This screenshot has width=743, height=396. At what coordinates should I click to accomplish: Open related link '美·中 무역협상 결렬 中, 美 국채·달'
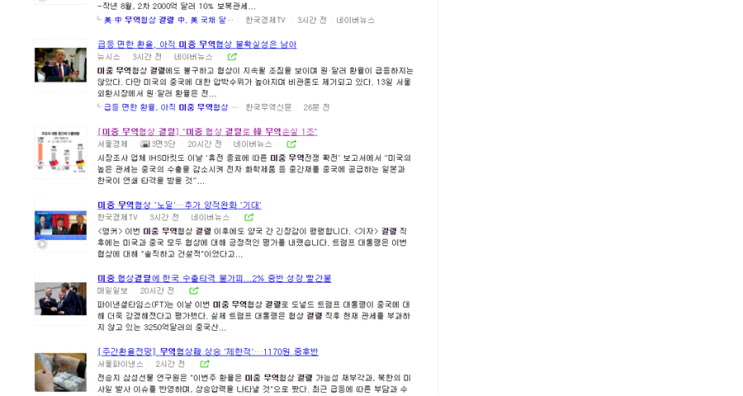click(168, 20)
